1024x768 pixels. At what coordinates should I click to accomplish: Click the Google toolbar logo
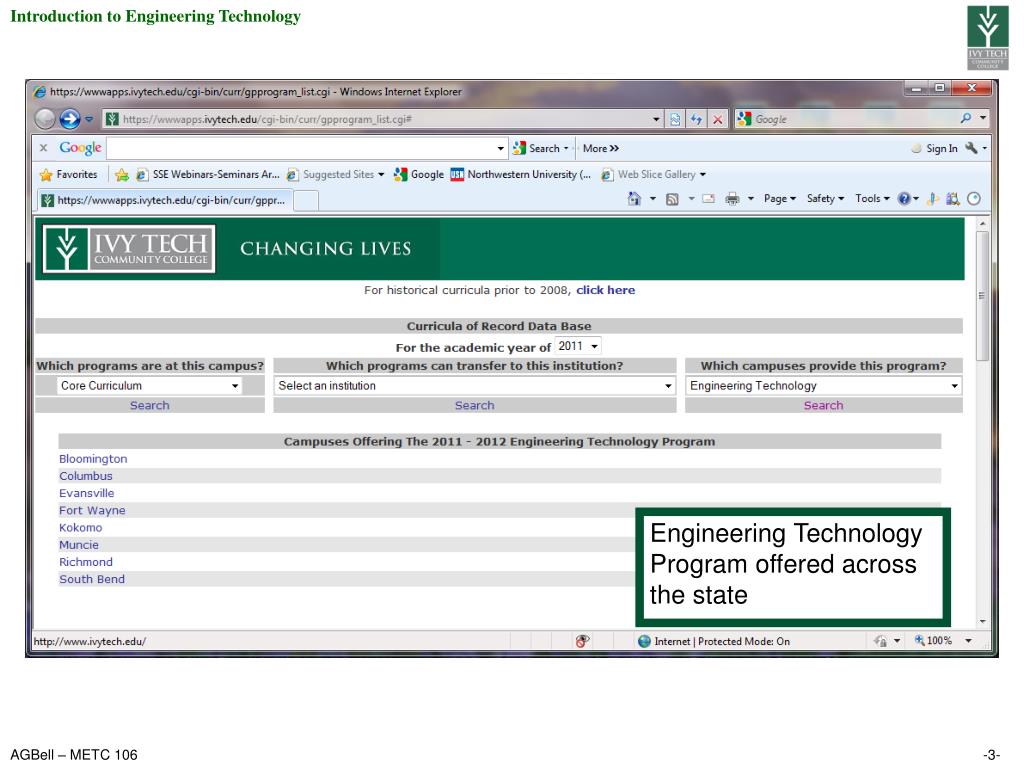pos(80,148)
